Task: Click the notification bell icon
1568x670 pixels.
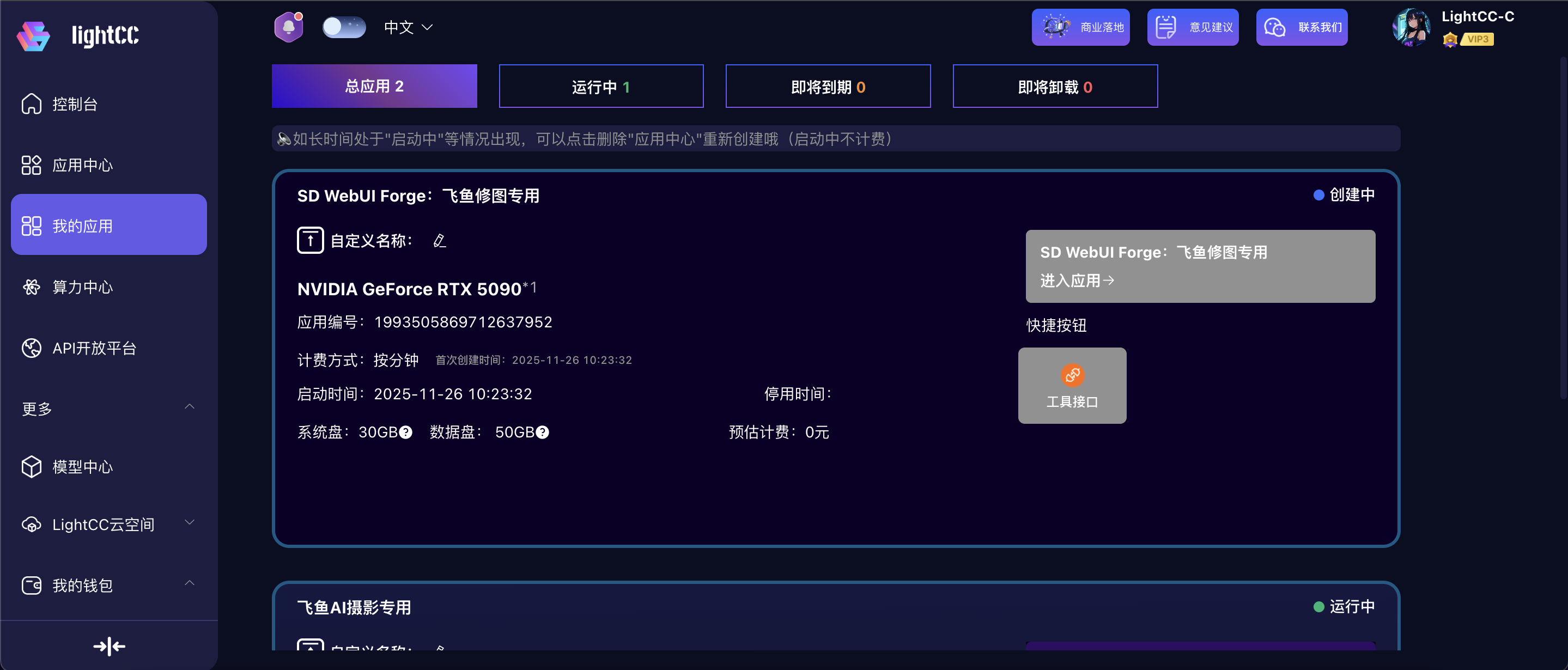Action: pyautogui.click(x=289, y=27)
